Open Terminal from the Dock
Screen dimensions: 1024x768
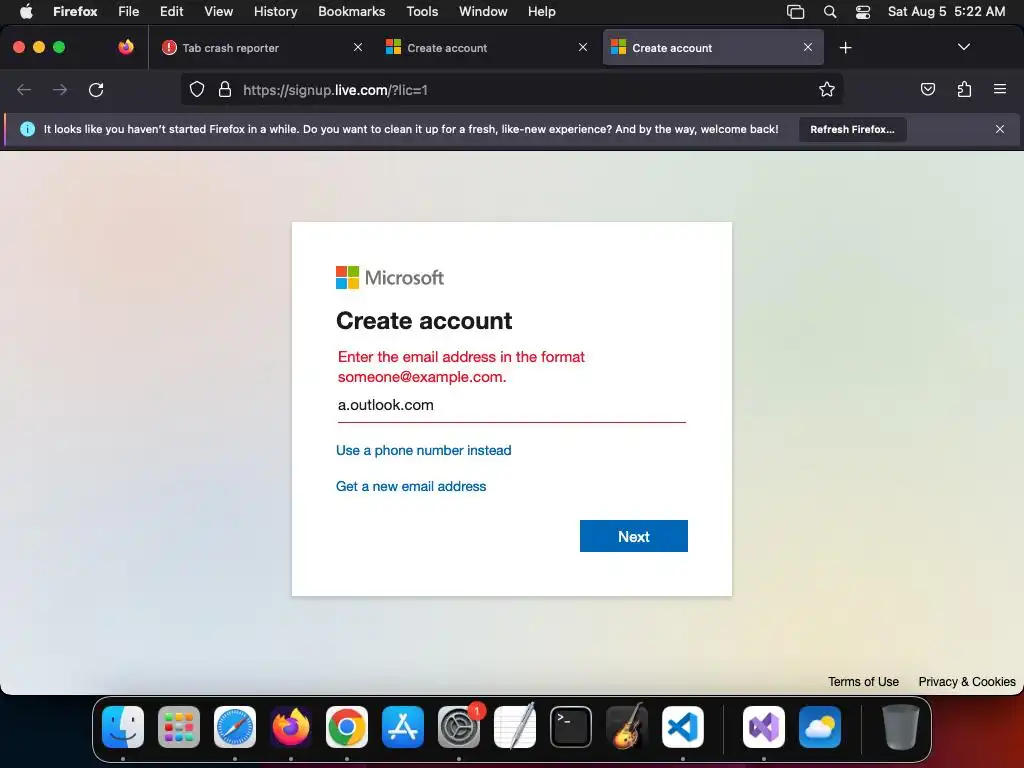tap(571, 727)
